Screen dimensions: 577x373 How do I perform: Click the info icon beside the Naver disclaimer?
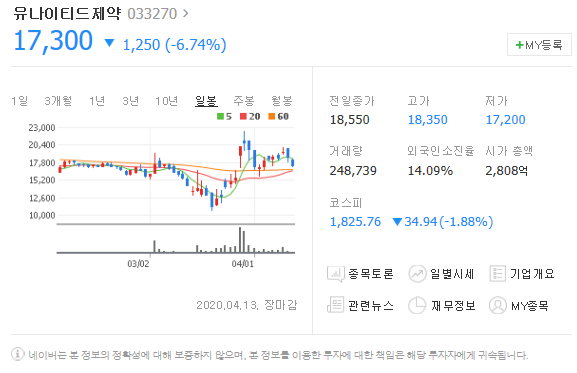[17, 354]
